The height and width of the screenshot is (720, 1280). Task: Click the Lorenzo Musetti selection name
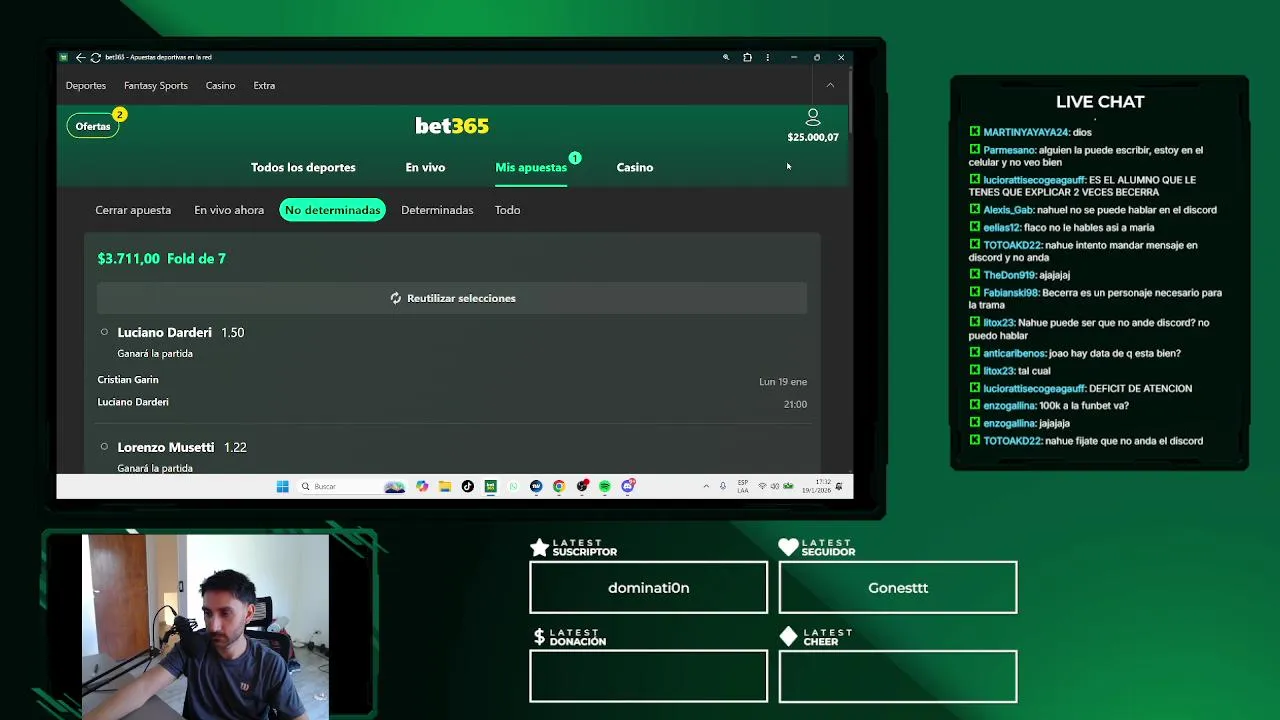pos(166,447)
